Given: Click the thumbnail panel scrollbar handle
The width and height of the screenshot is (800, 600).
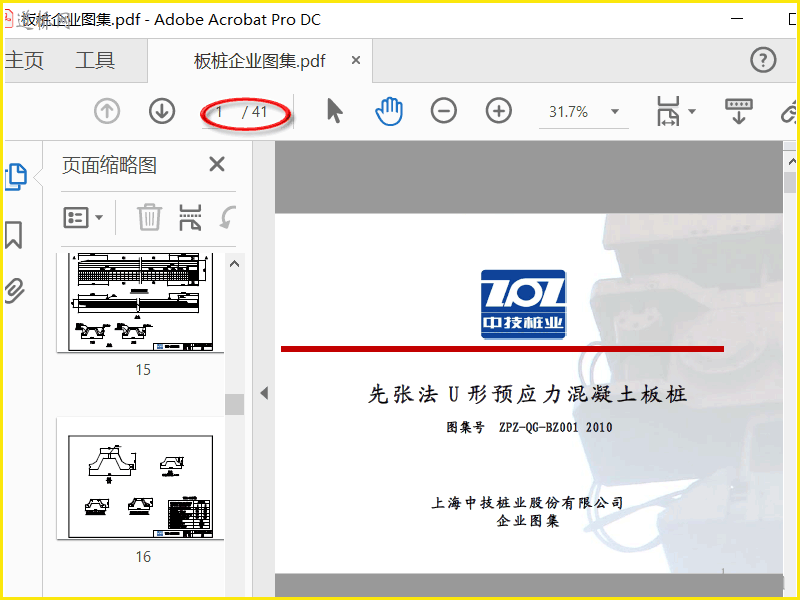Looking at the screenshot, I should (234, 405).
